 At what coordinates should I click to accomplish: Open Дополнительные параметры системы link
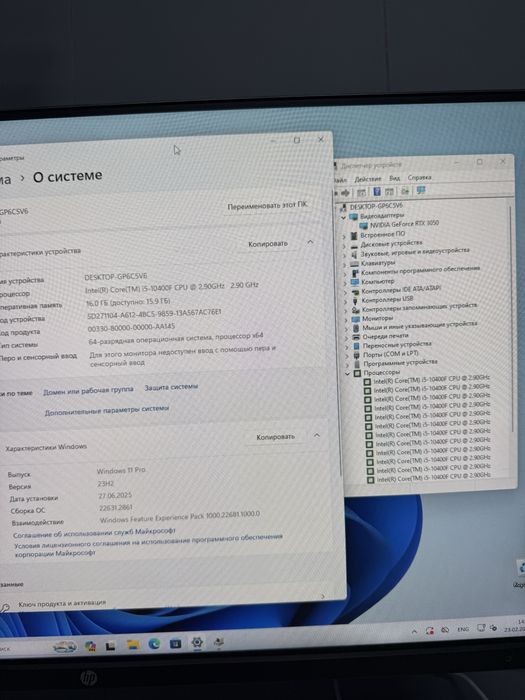coord(107,410)
